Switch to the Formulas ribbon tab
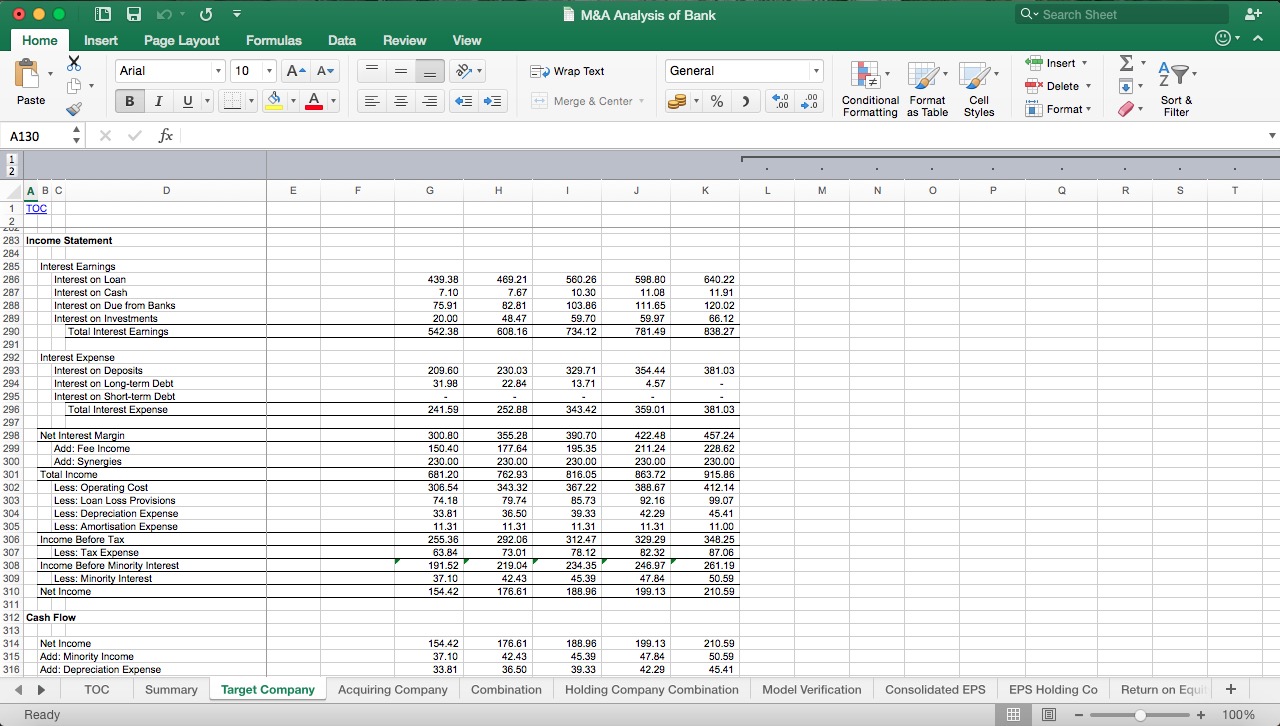Screen dimensions: 1280x726 (x=273, y=41)
